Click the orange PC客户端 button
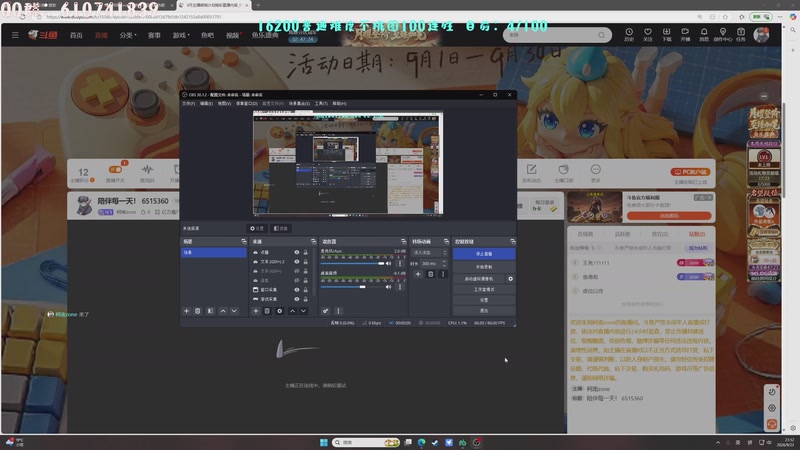The height and width of the screenshot is (450, 800). 690,172
